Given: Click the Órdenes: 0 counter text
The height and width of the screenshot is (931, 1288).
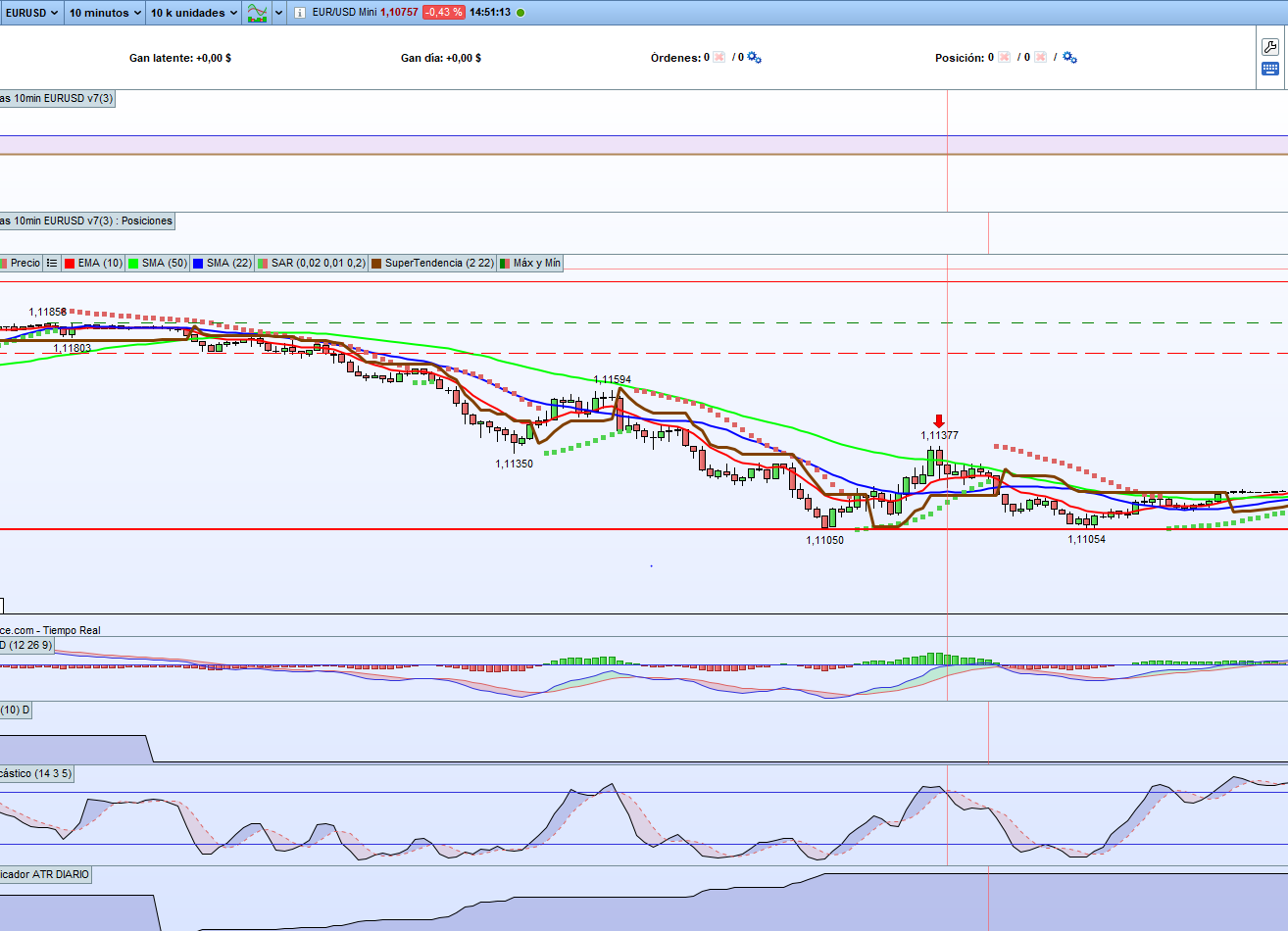Looking at the screenshot, I should [x=680, y=58].
